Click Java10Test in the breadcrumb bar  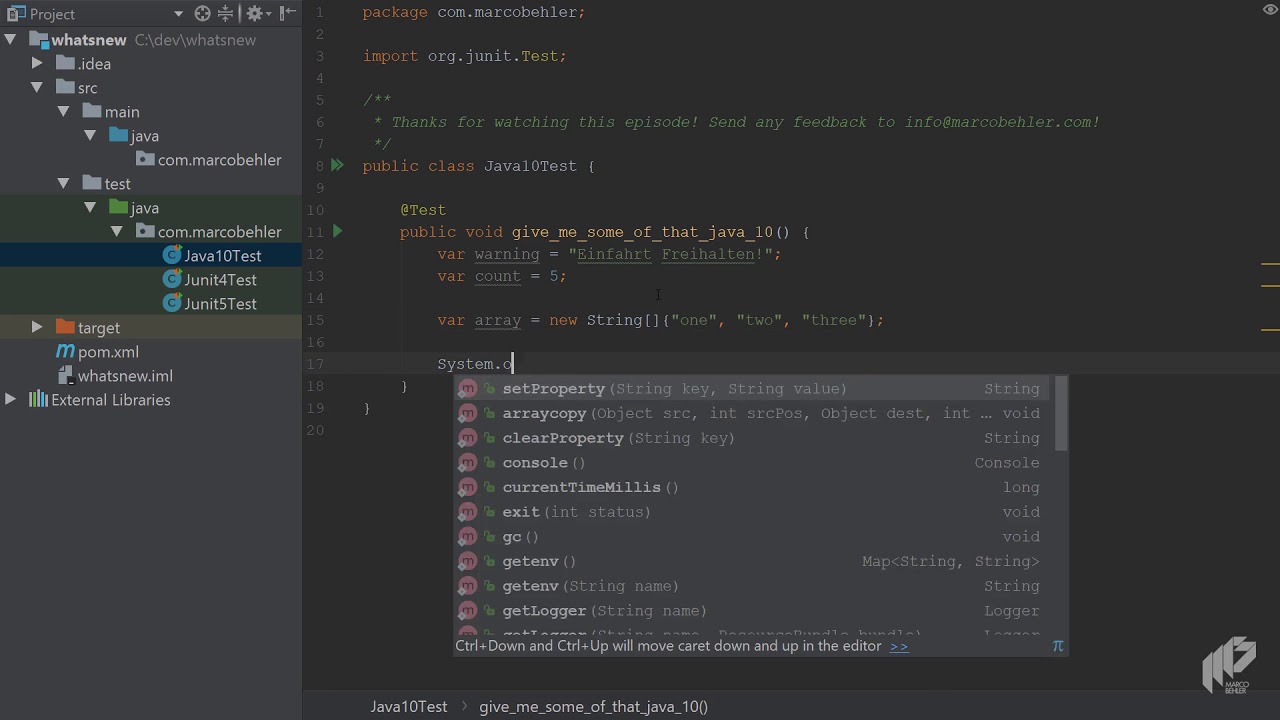[x=409, y=706]
